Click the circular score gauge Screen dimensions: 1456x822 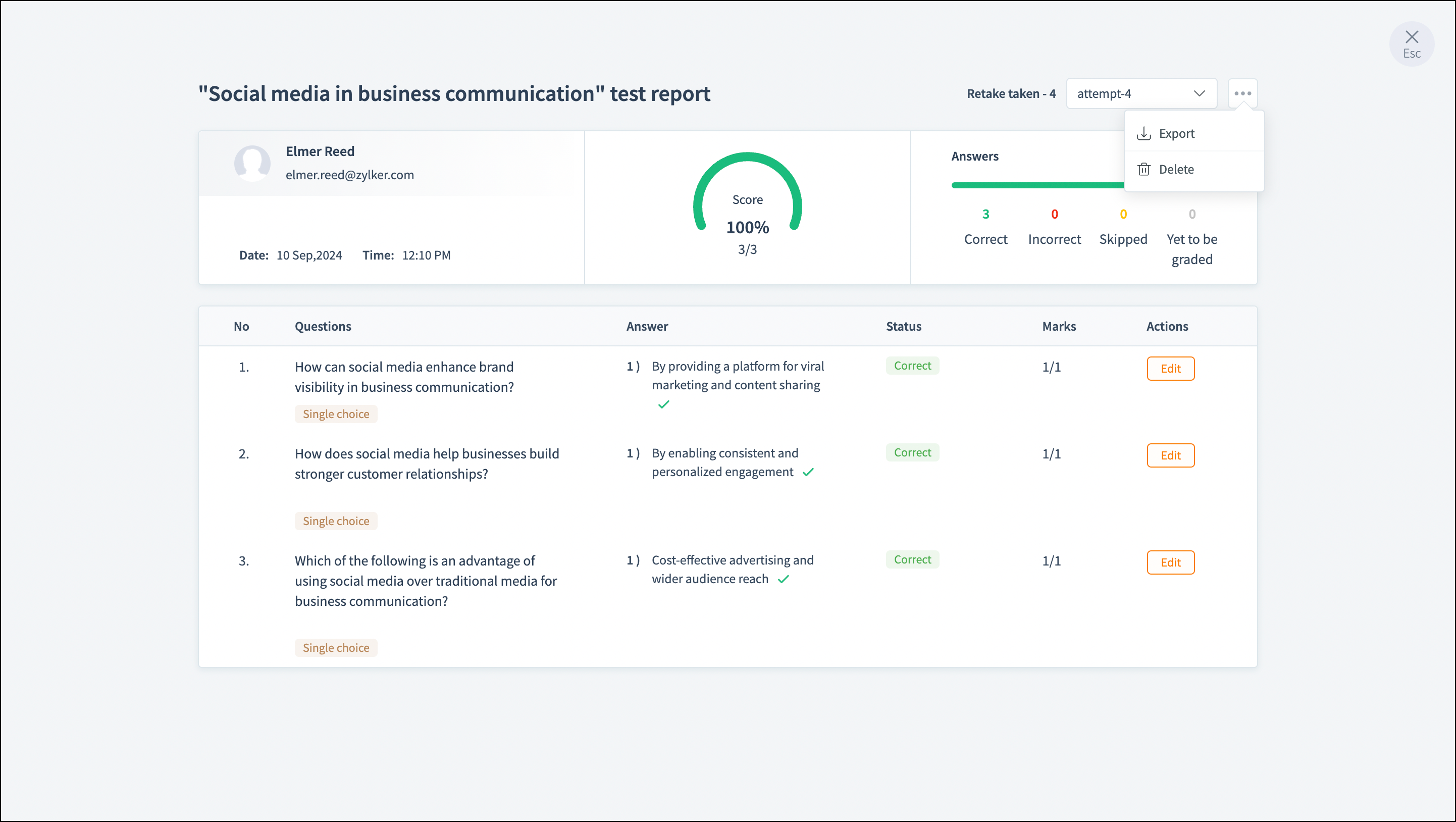coord(747,192)
